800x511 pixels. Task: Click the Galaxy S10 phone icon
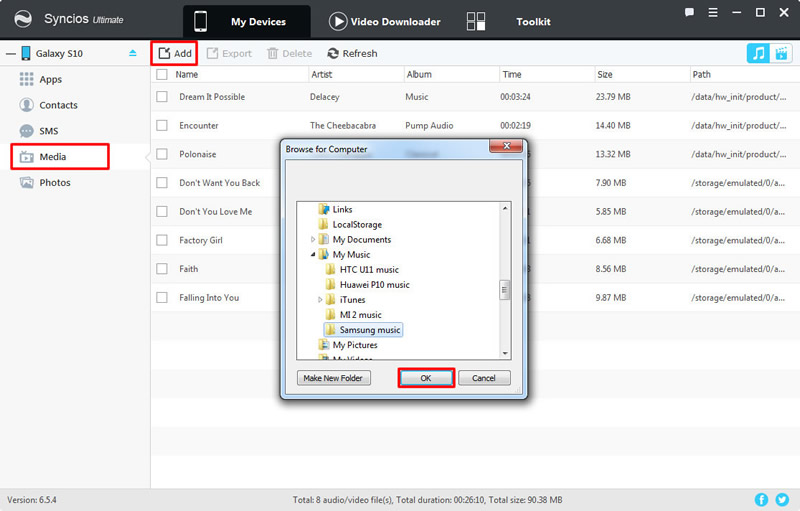(x=26, y=53)
